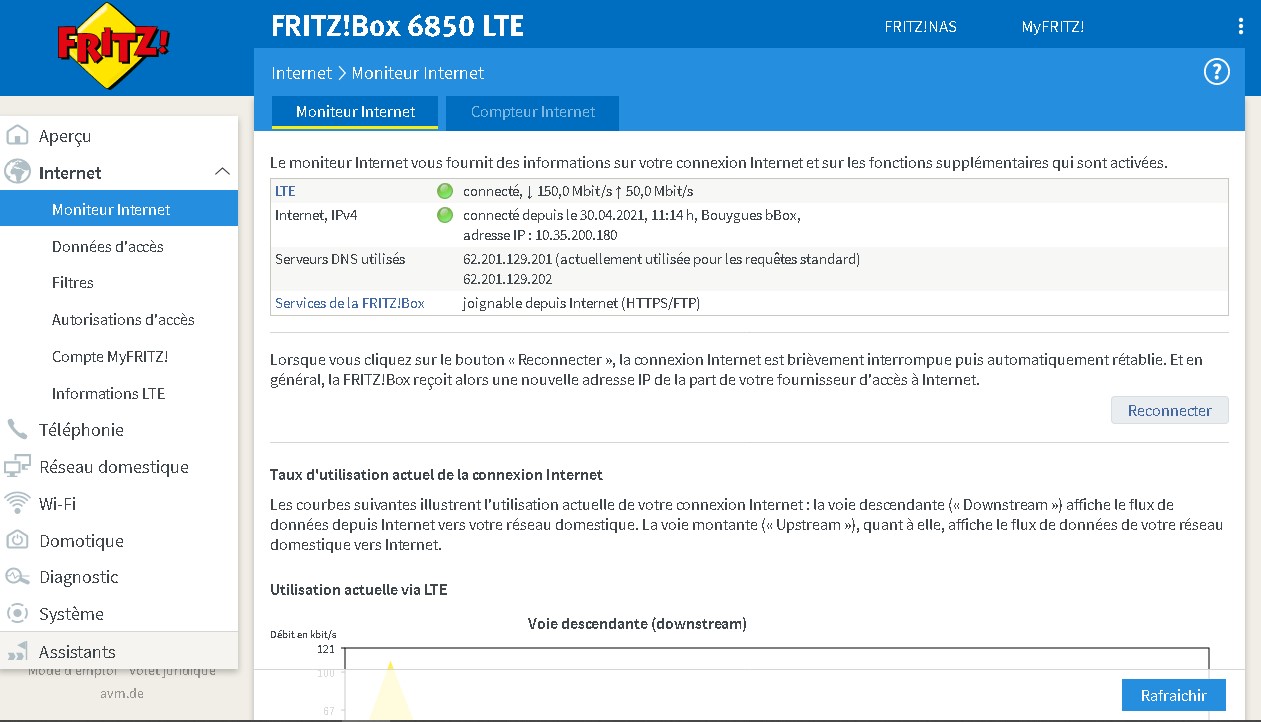Open MyFRITZ! link in the header

[x=1052, y=27]
